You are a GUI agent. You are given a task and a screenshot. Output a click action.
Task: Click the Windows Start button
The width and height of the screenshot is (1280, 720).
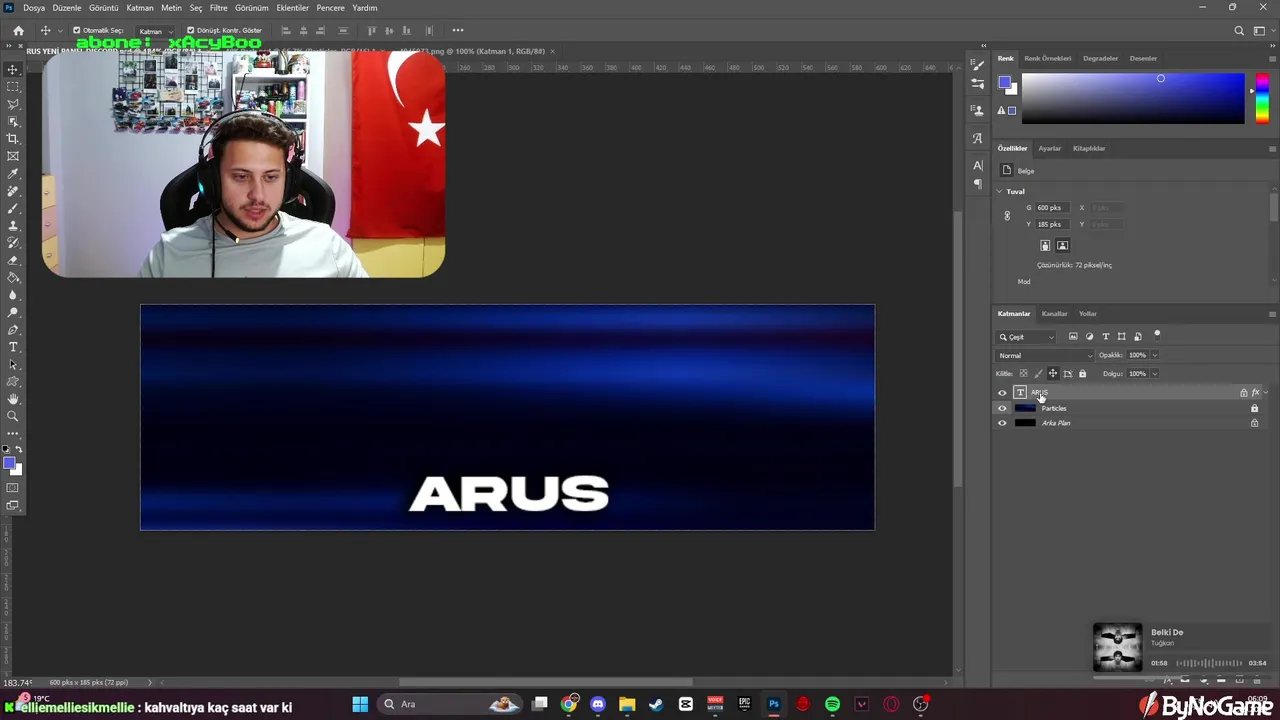360,704
